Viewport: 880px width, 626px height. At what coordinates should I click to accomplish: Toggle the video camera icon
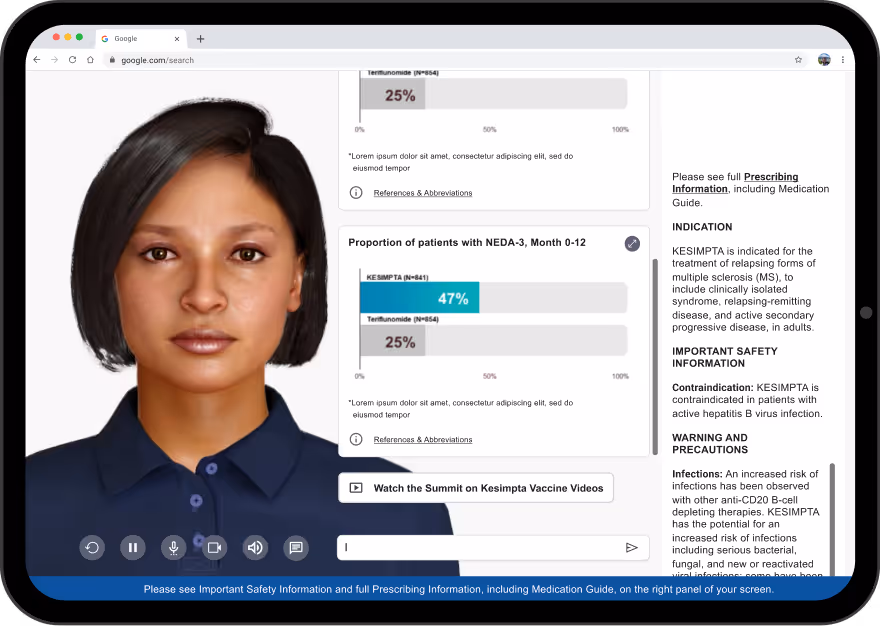coord(214,547)
